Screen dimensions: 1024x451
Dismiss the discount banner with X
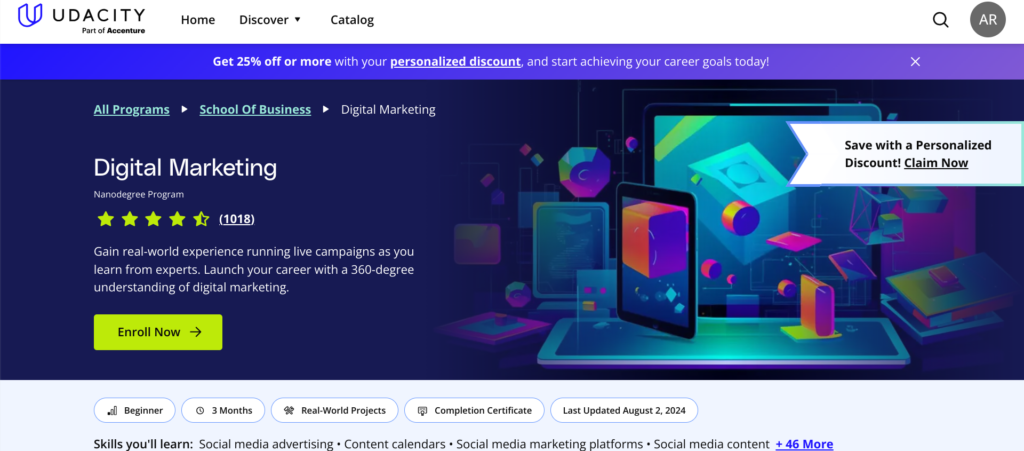(915, 62)
